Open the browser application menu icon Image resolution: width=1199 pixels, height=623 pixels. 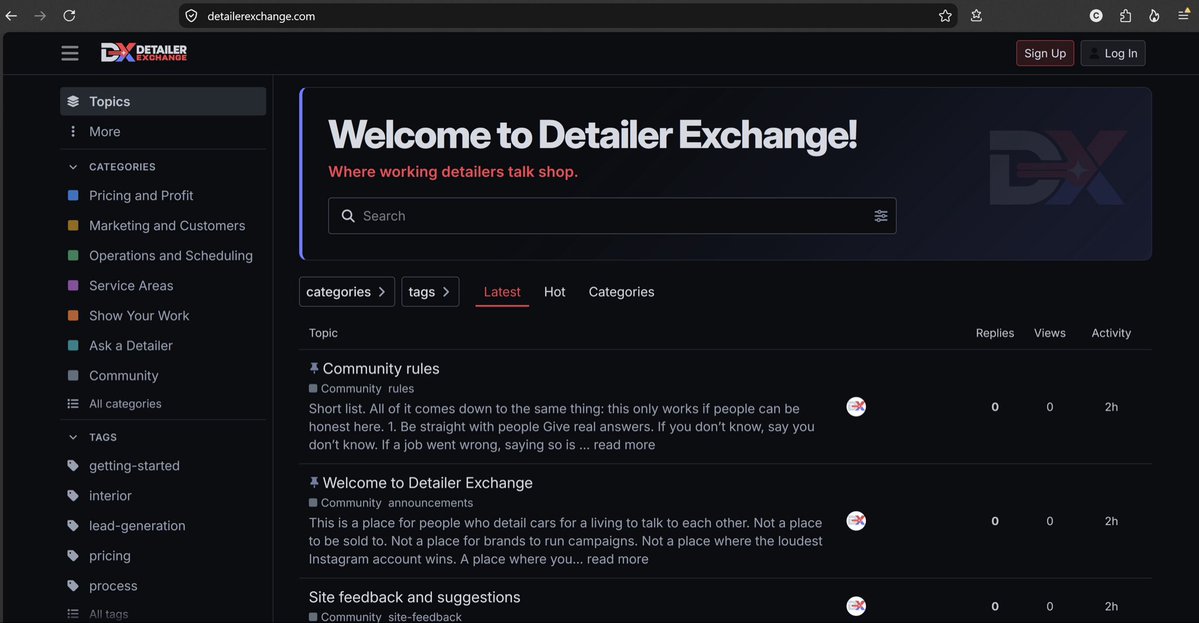tap(1184, 15)
